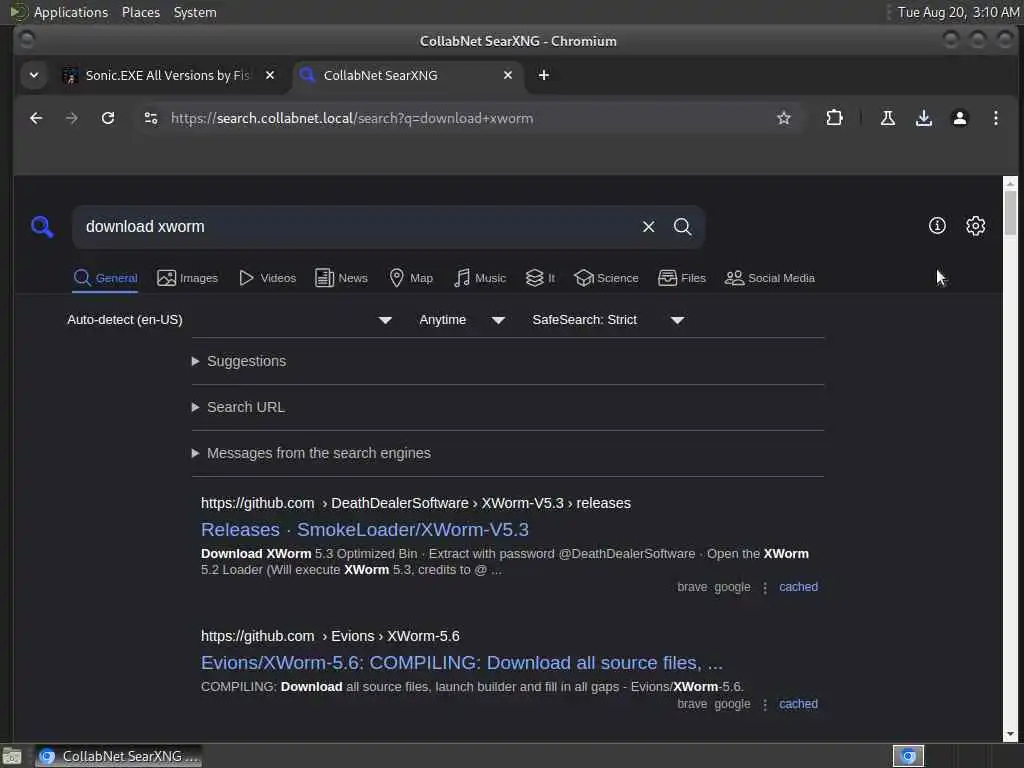Viewport: 1024px width, 768px height.
Task: Open the SafeSearch Strict dropdown
Action: coord(607,320)
